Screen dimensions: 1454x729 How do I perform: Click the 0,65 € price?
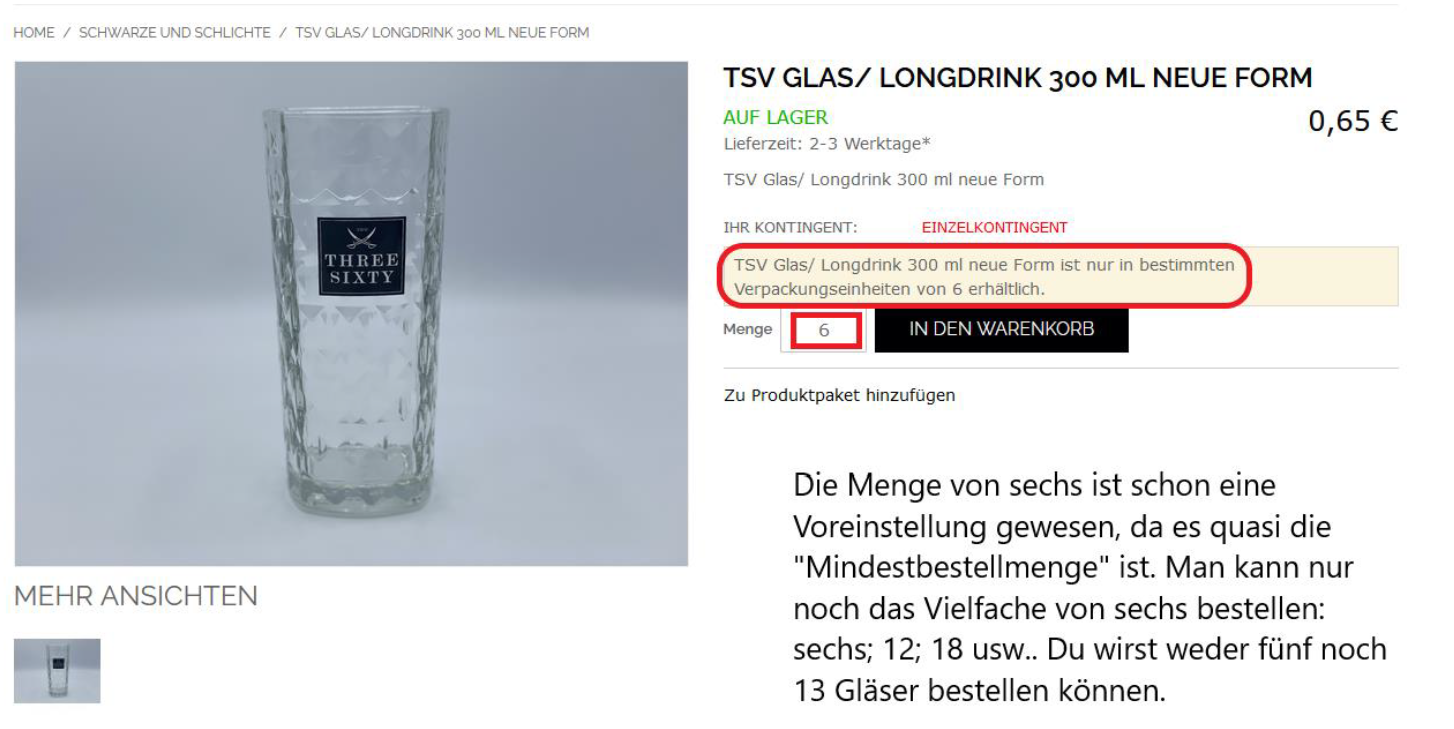coord(1353,122)
